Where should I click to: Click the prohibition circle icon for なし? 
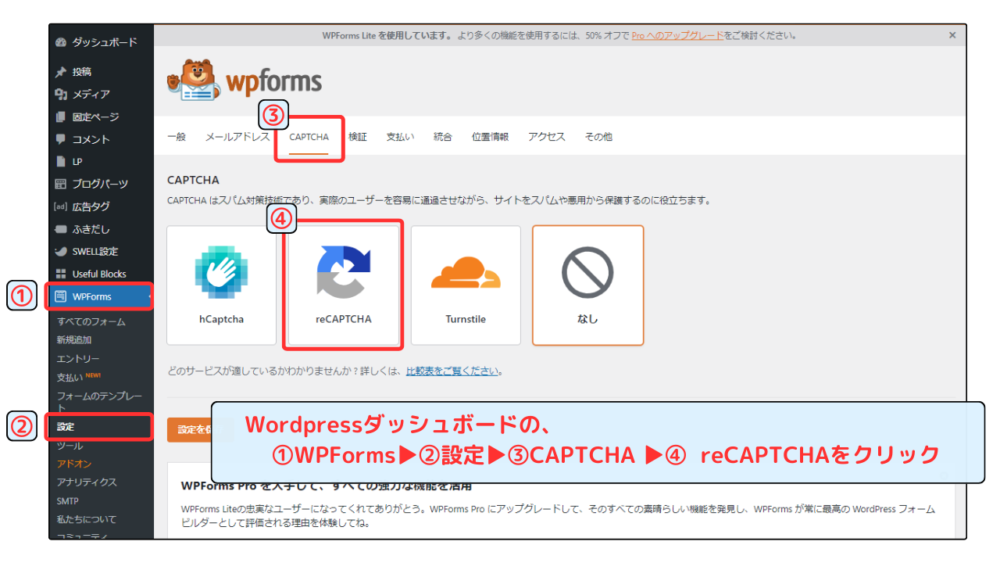pyautogui.click(x=587, y=272)
